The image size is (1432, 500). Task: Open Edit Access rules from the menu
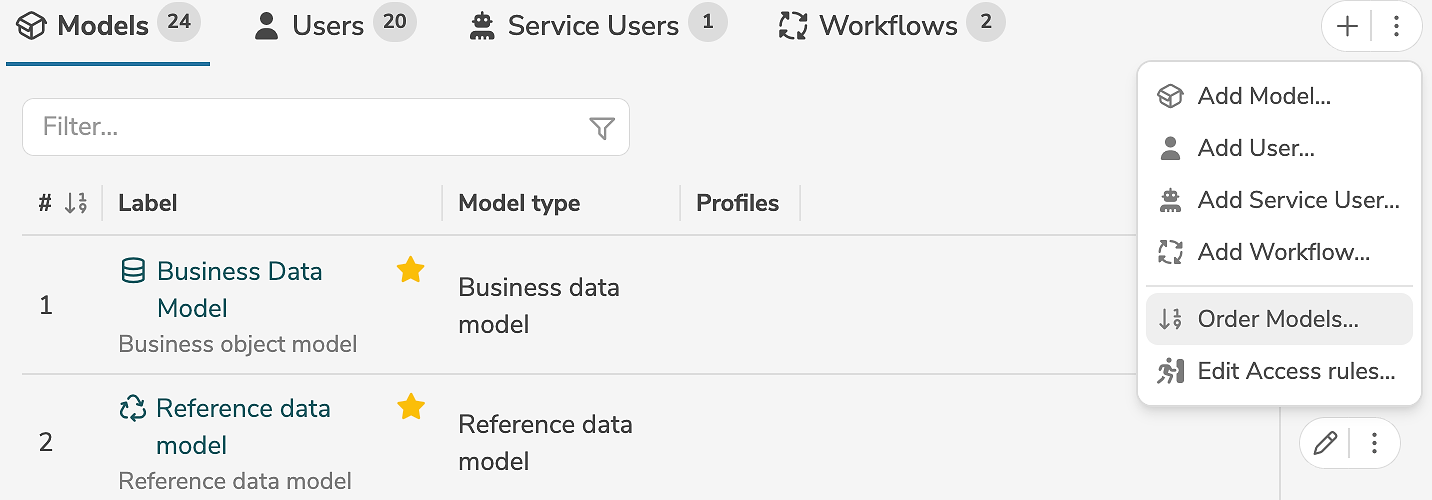click(x=1296, y=371)
